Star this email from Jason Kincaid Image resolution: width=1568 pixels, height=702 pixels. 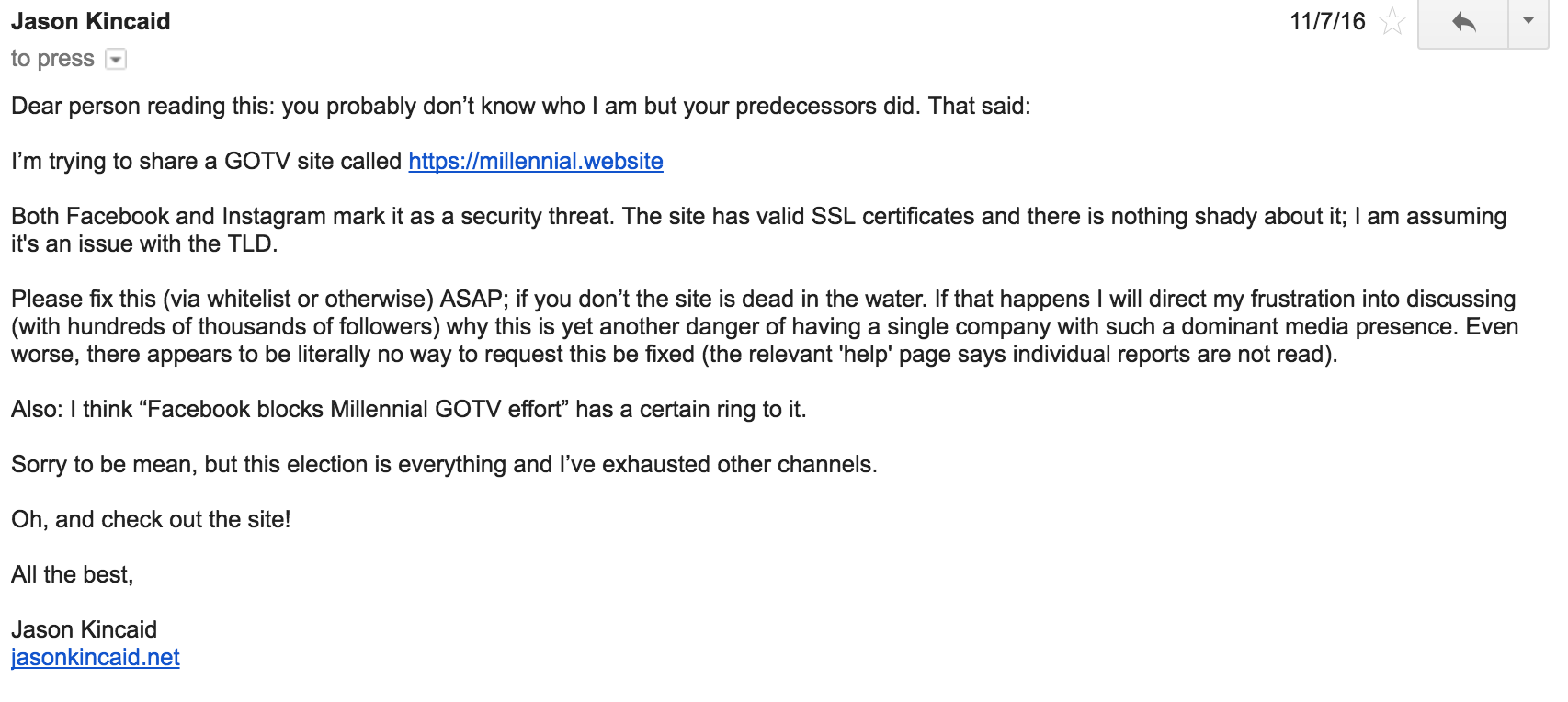tap(1392, 21)
